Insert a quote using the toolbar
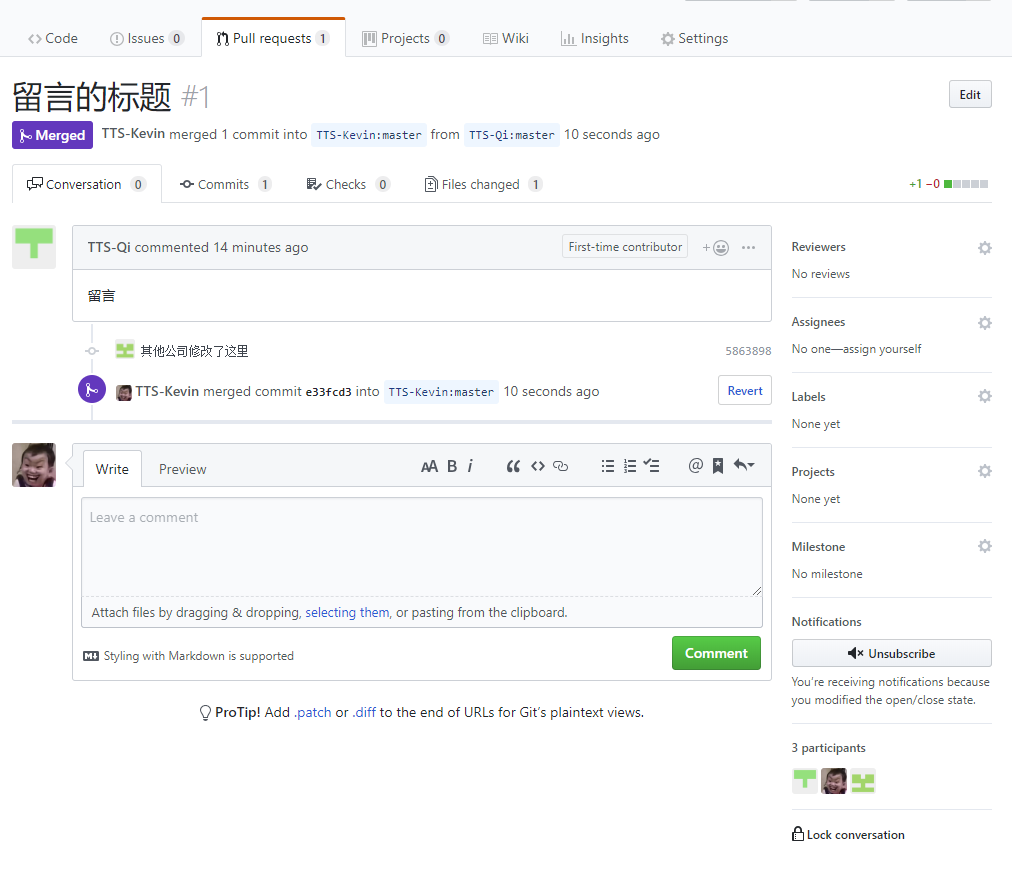 [x=513, y=467]
